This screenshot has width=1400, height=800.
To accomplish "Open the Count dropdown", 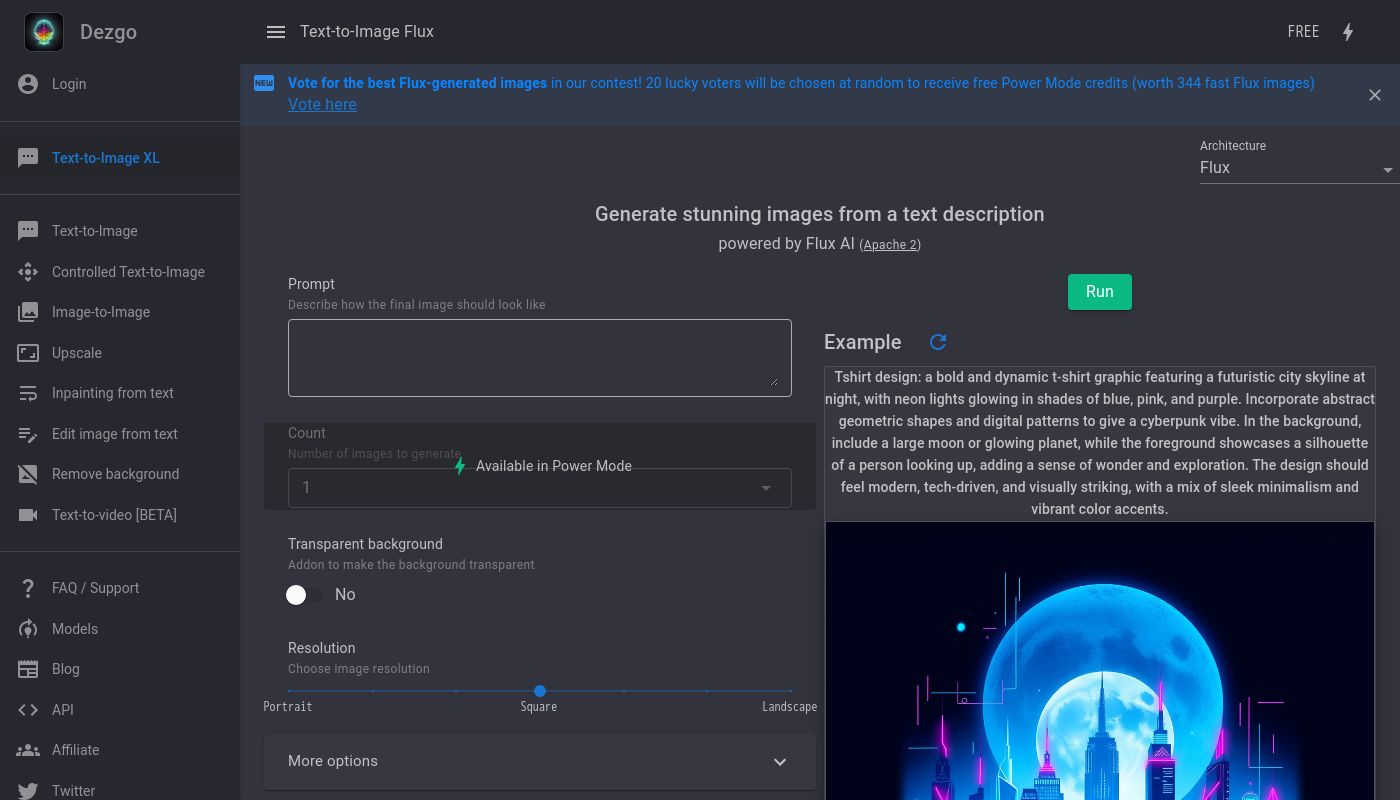I will (540, 488).
